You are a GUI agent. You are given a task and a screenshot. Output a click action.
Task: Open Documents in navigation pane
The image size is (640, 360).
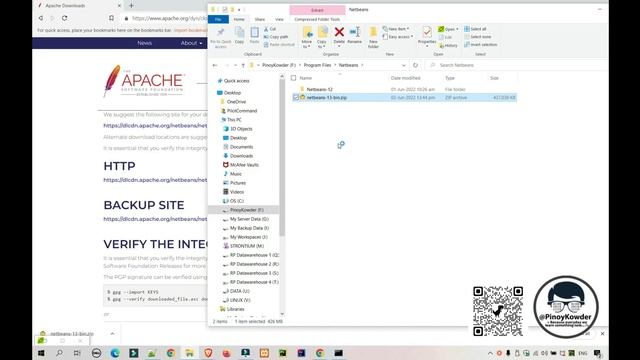tap(241, 147)
